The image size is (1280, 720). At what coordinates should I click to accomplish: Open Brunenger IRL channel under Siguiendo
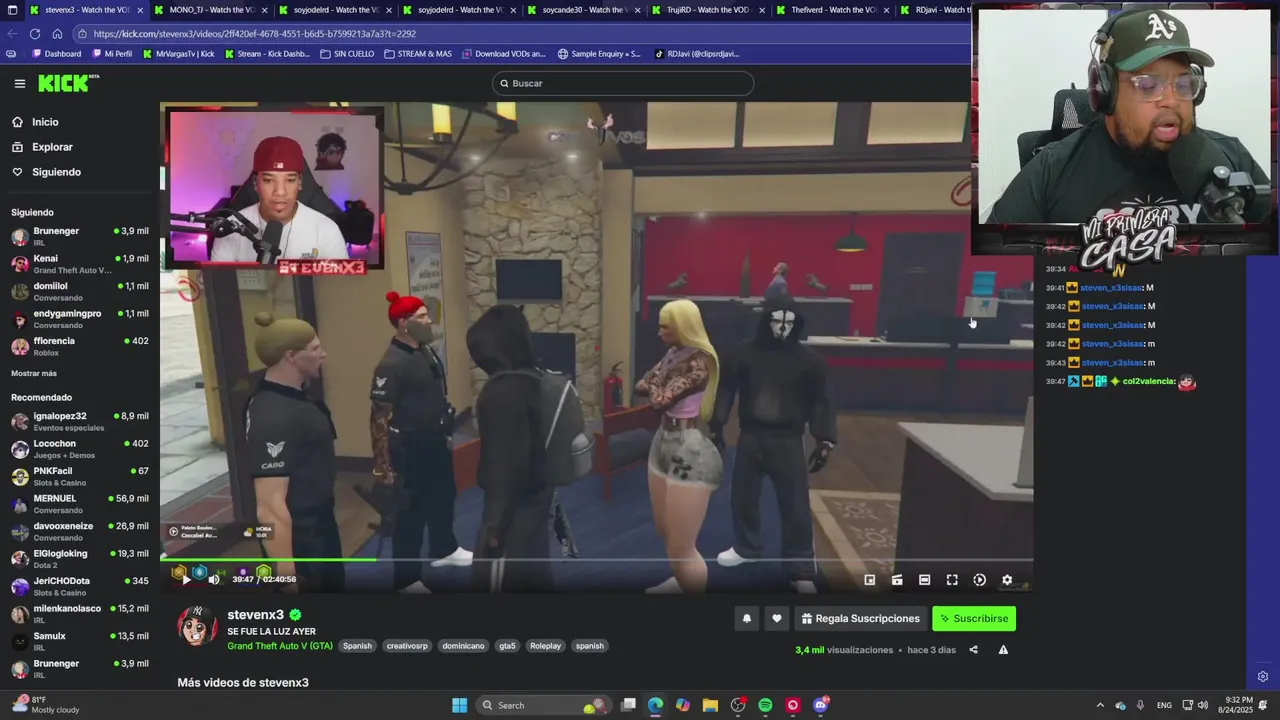[x=80, y=236]
